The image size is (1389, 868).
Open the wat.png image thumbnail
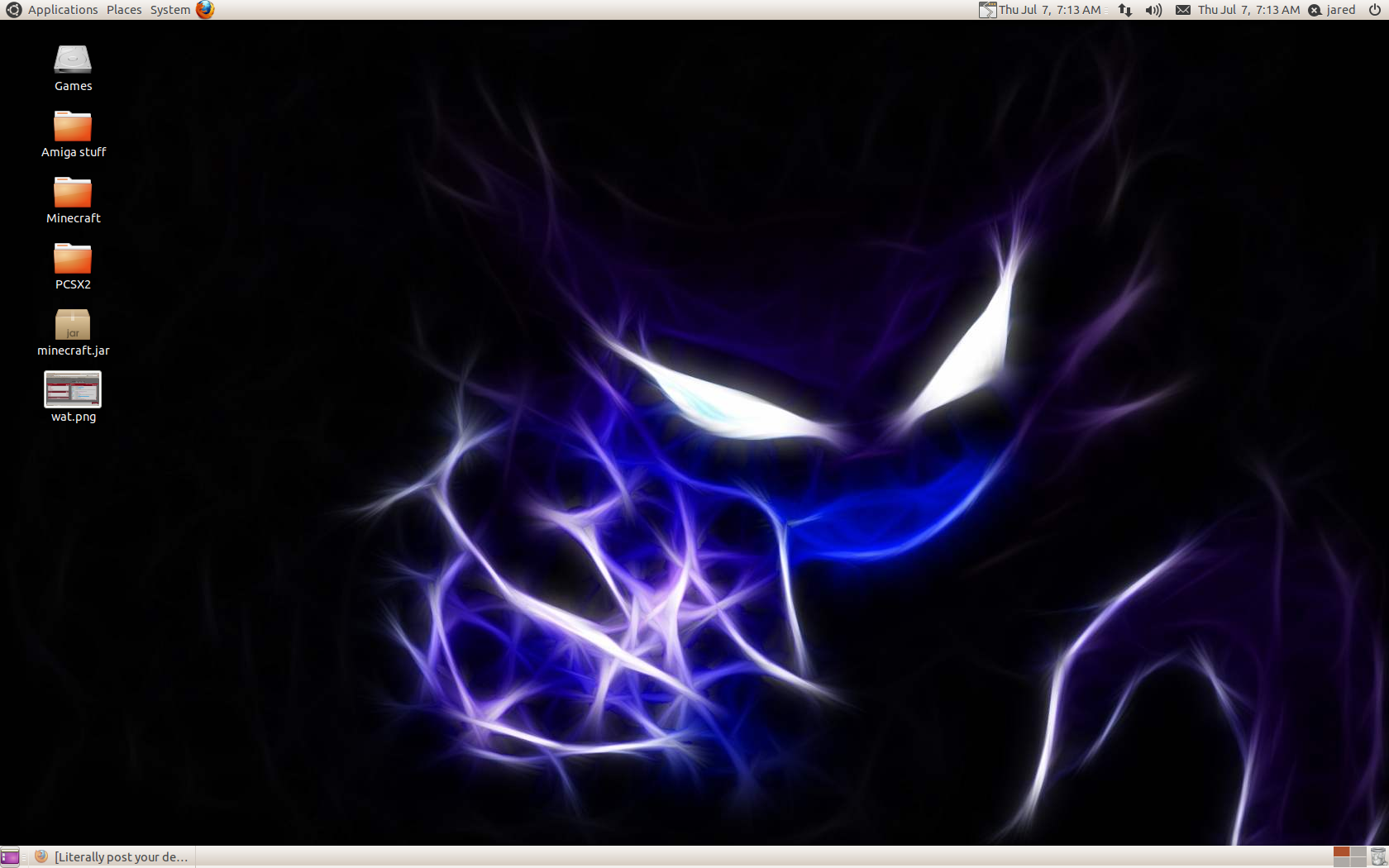coord(73,389)
